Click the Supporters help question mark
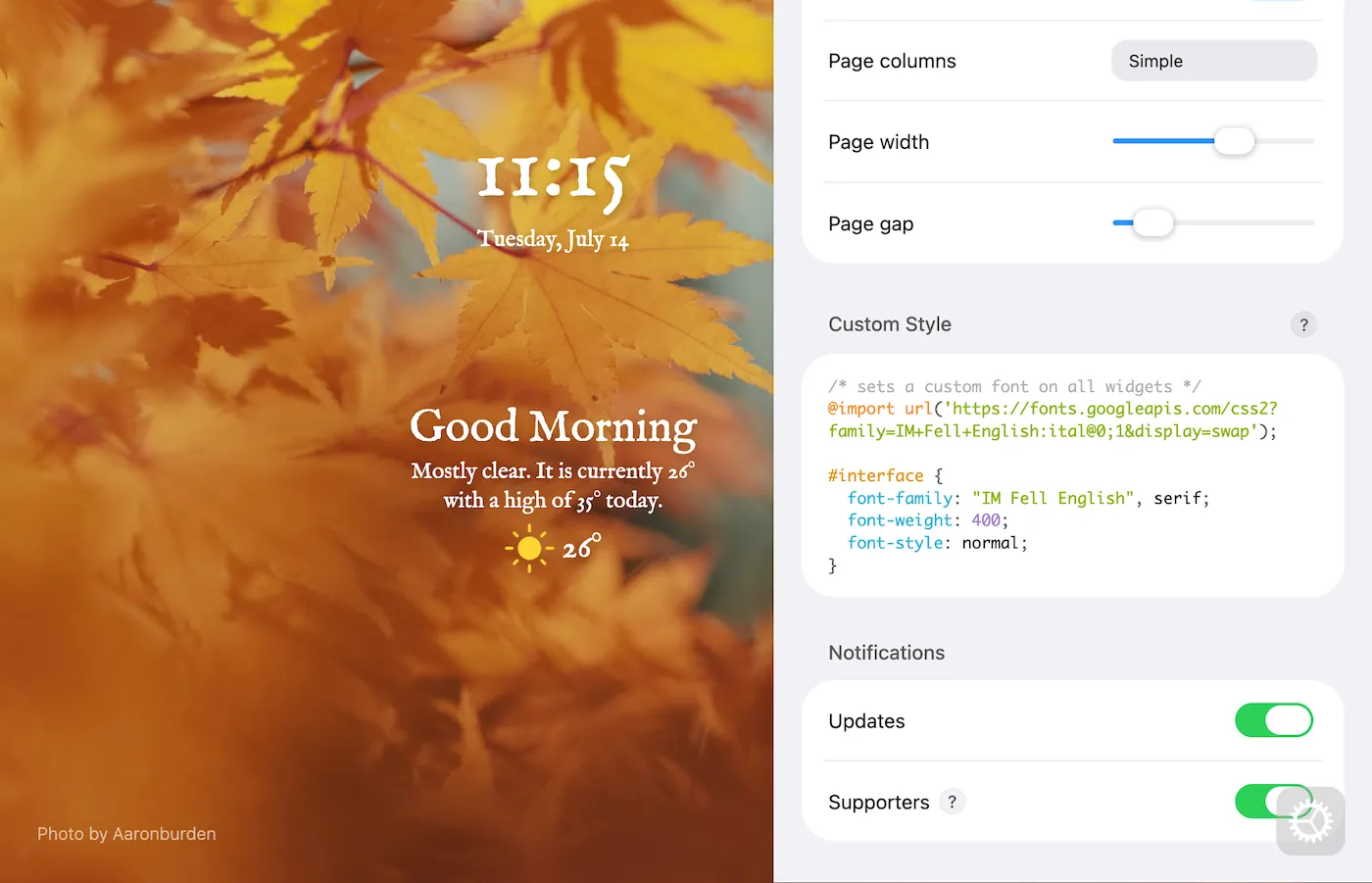The height and width of the screenshot is (883, 1372). 952,802
